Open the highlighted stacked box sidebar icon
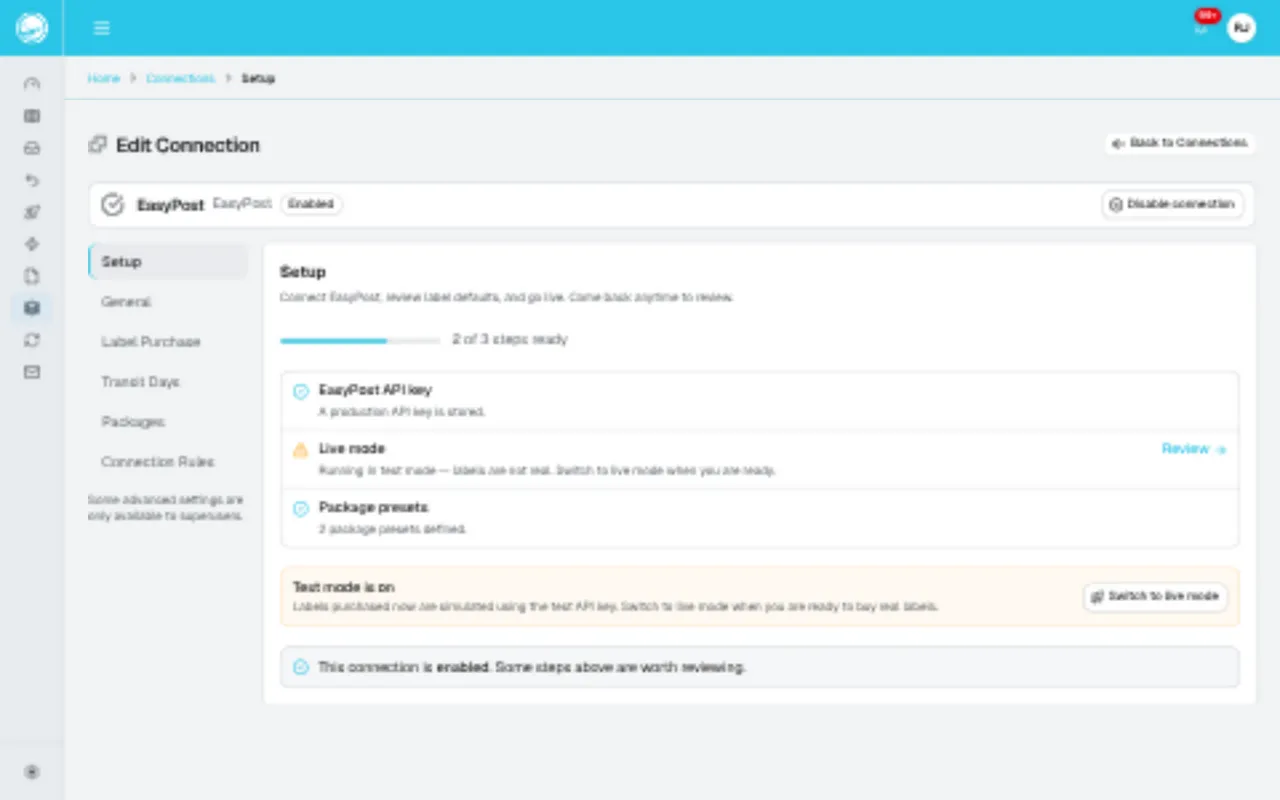Viewport: 1280px width, 800px height. pyautogui.click(x=32, y=308)
